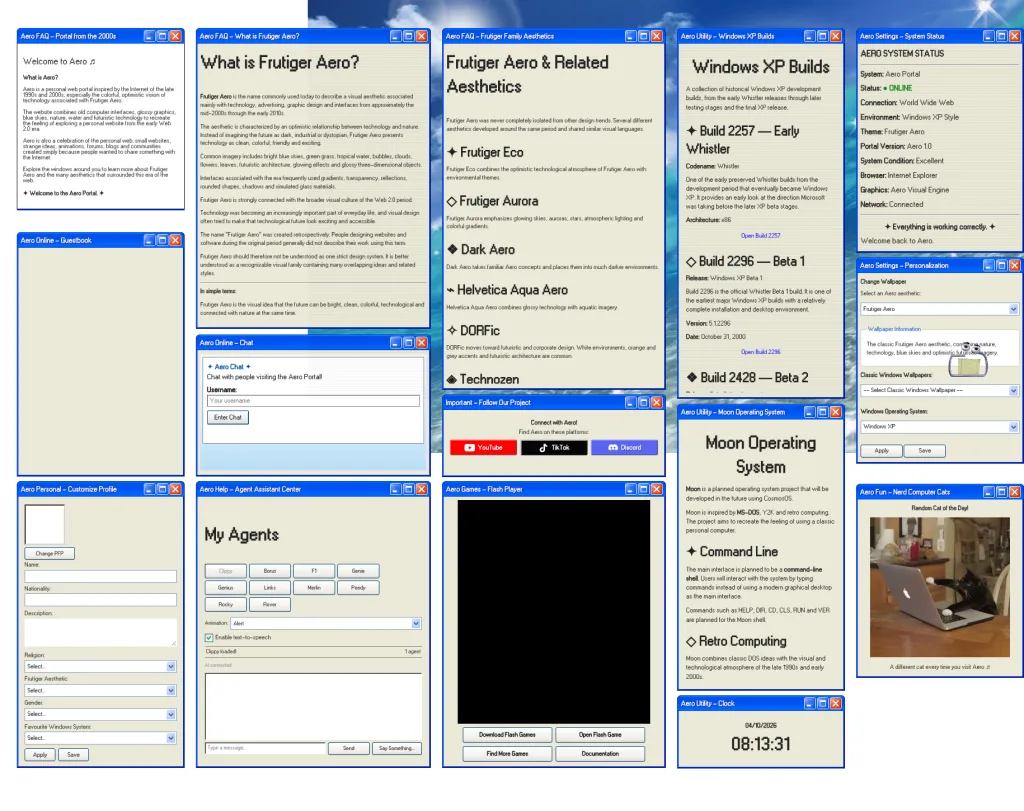Open the Discord platform button

click(x=624, y=447)
